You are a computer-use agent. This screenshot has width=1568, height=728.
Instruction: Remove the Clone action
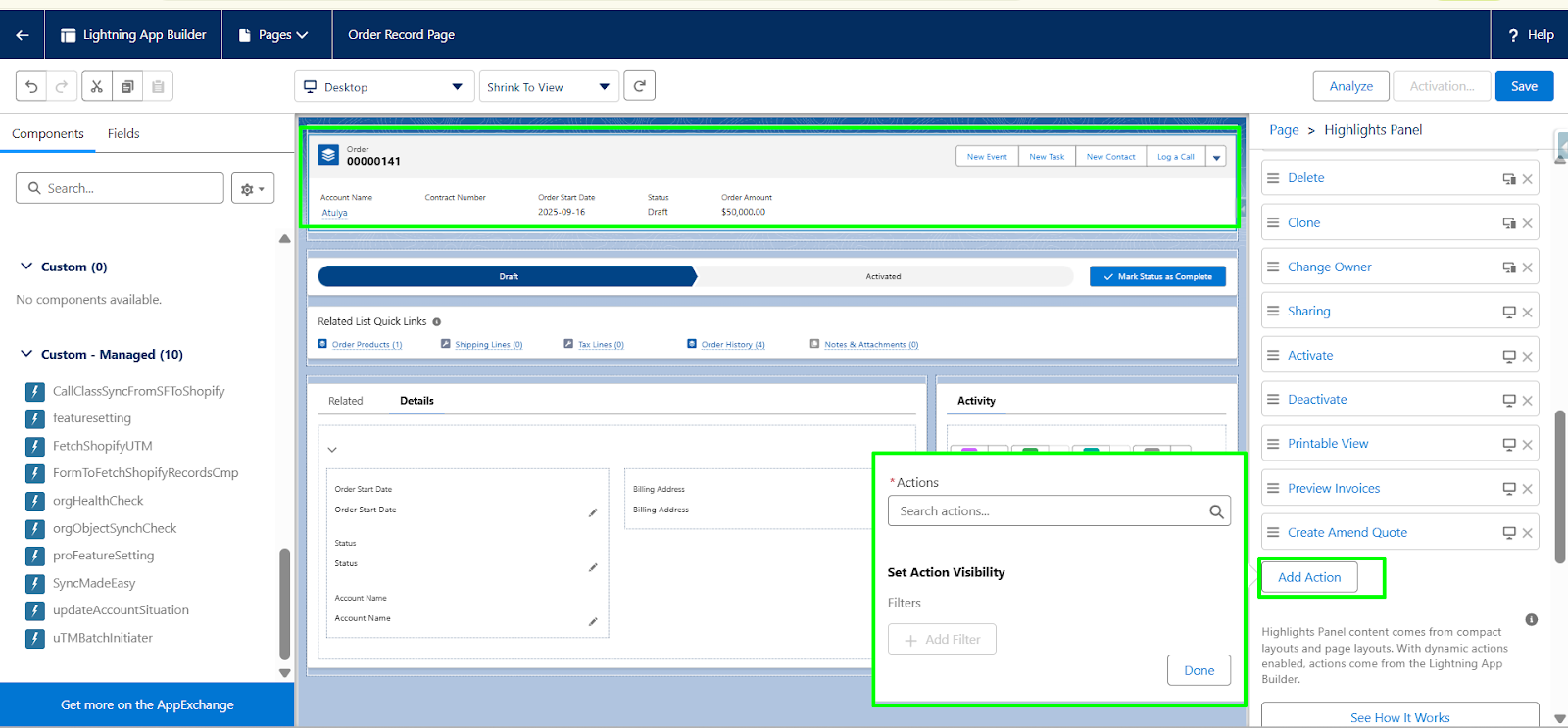(1527, 223)
